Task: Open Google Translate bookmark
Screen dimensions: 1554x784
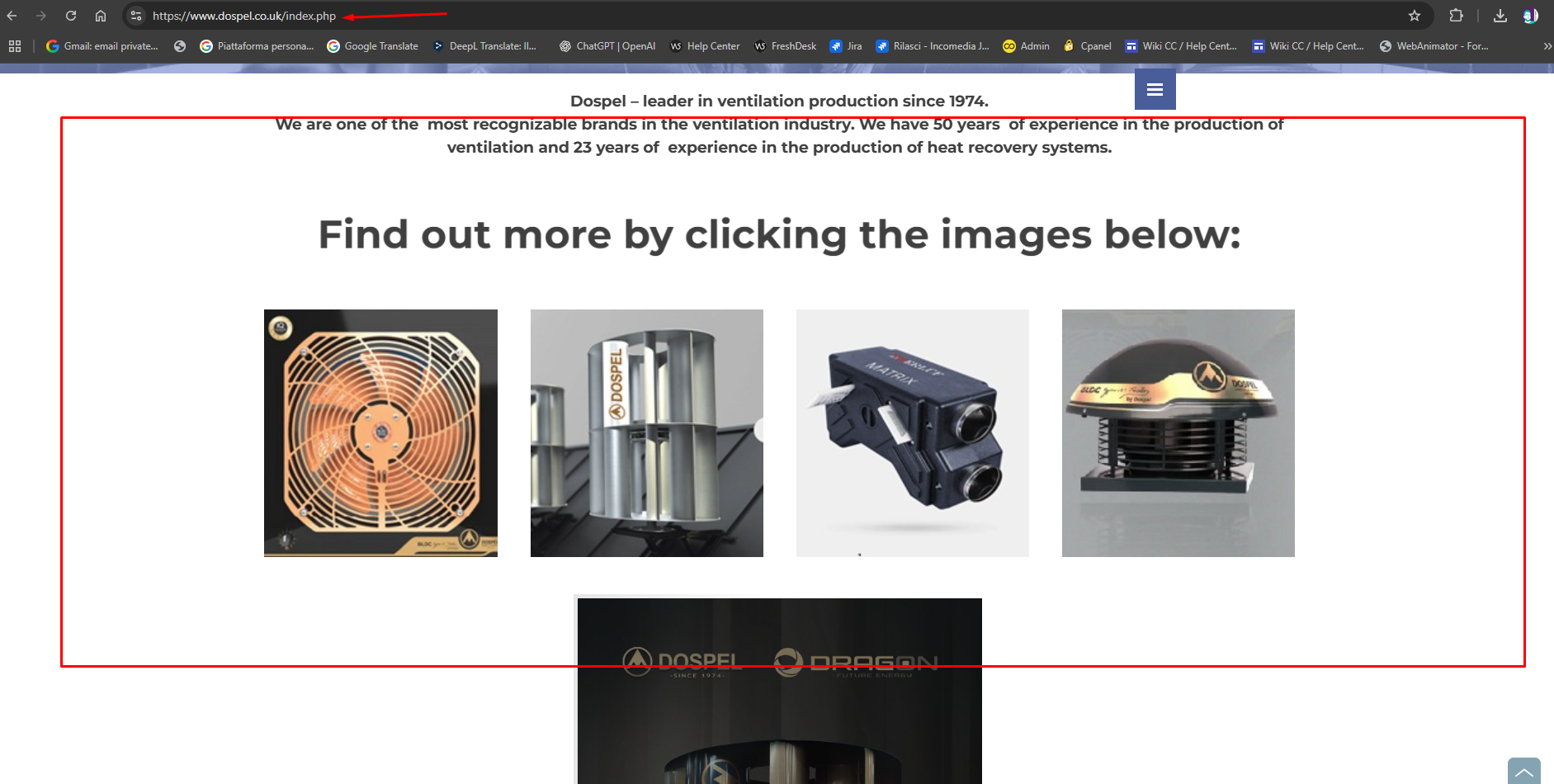Action: click(x=372, y=46)
